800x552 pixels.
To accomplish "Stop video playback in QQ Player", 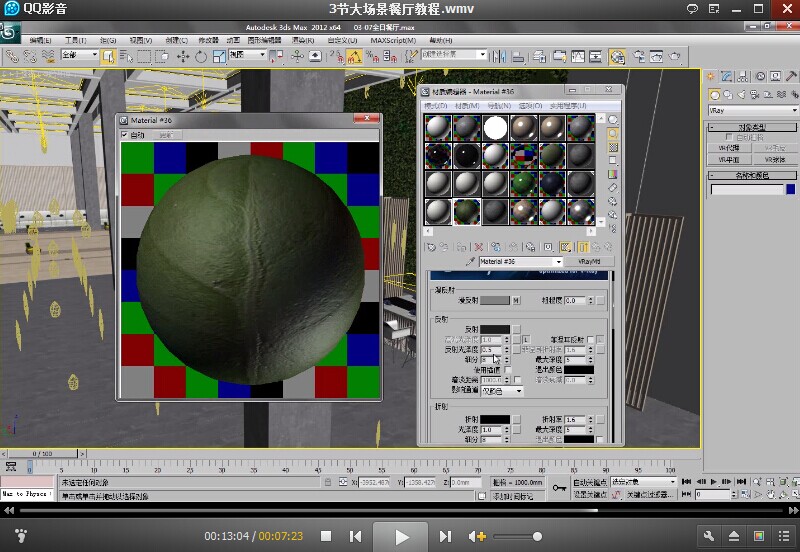I will pos(326,536).
